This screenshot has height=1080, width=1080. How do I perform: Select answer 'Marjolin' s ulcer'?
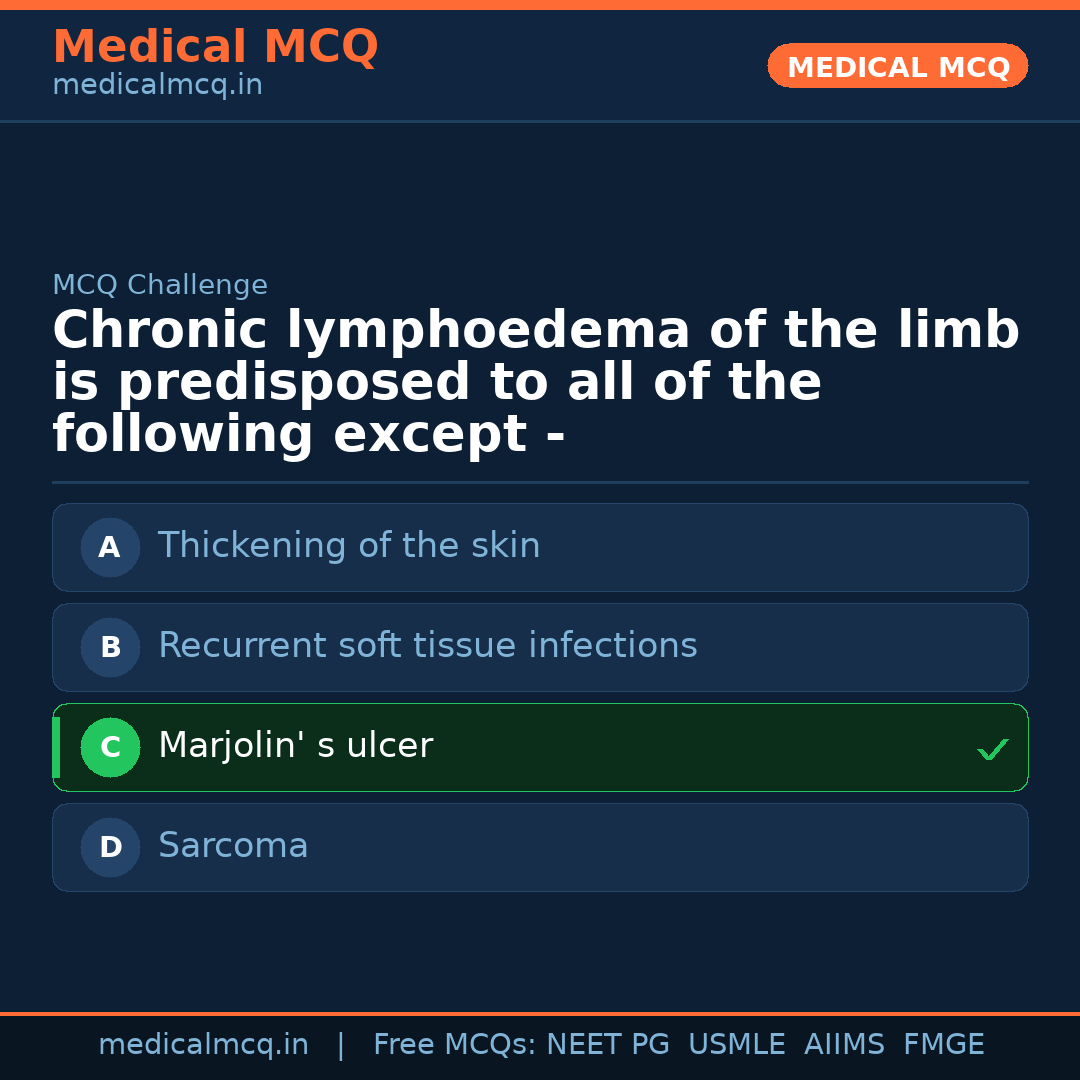[295, 746]
